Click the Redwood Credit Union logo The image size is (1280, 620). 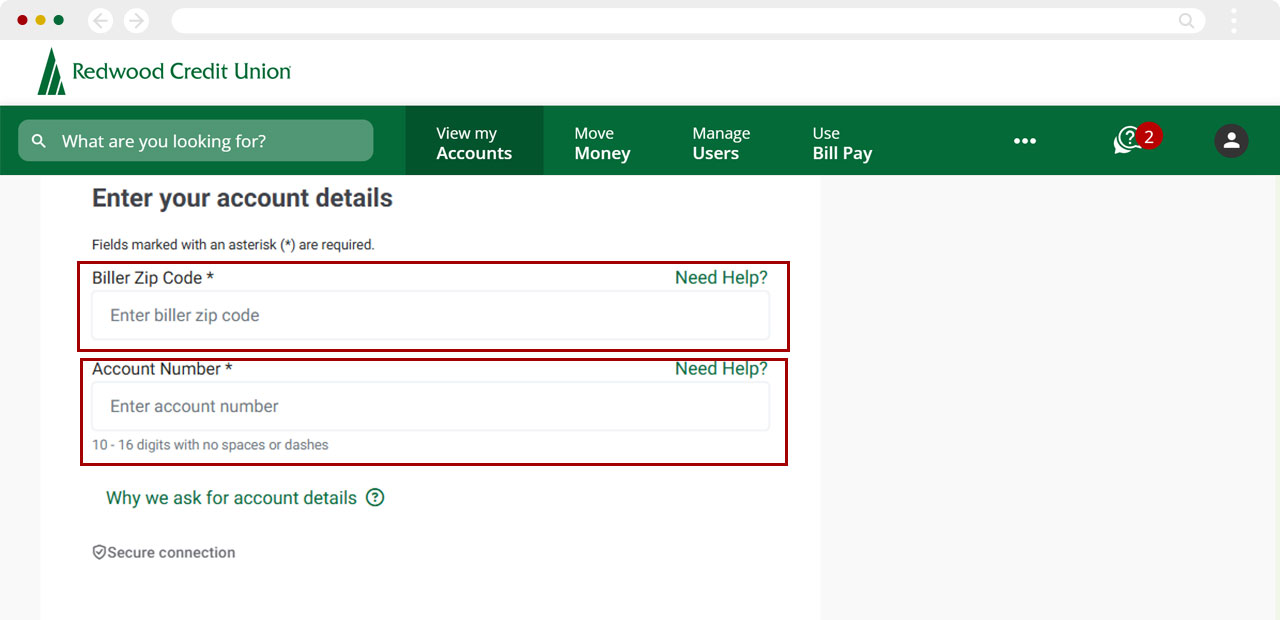[164, 72]
